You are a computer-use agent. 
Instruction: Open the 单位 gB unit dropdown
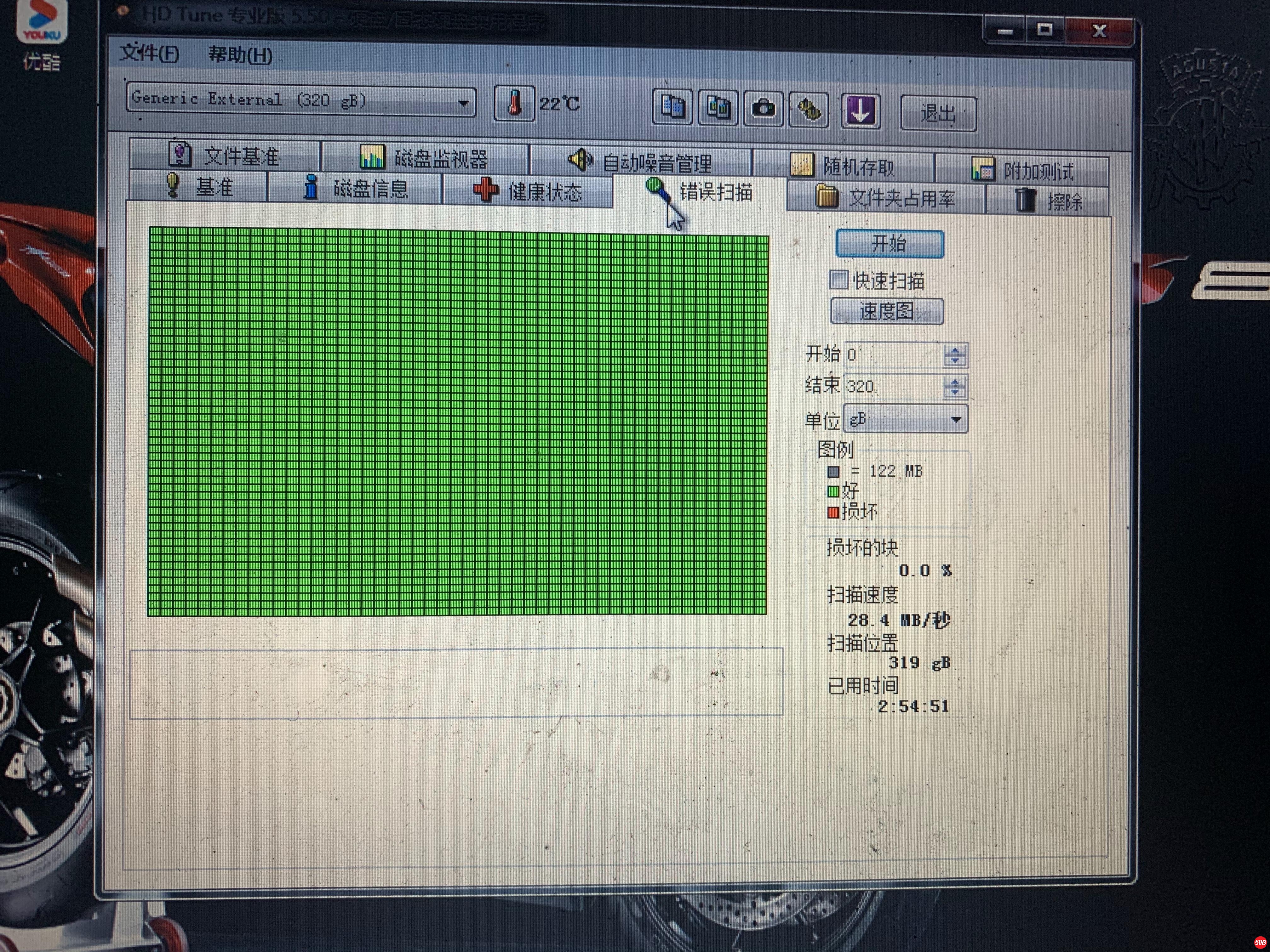pyautogui.click(x=955, y=419)
